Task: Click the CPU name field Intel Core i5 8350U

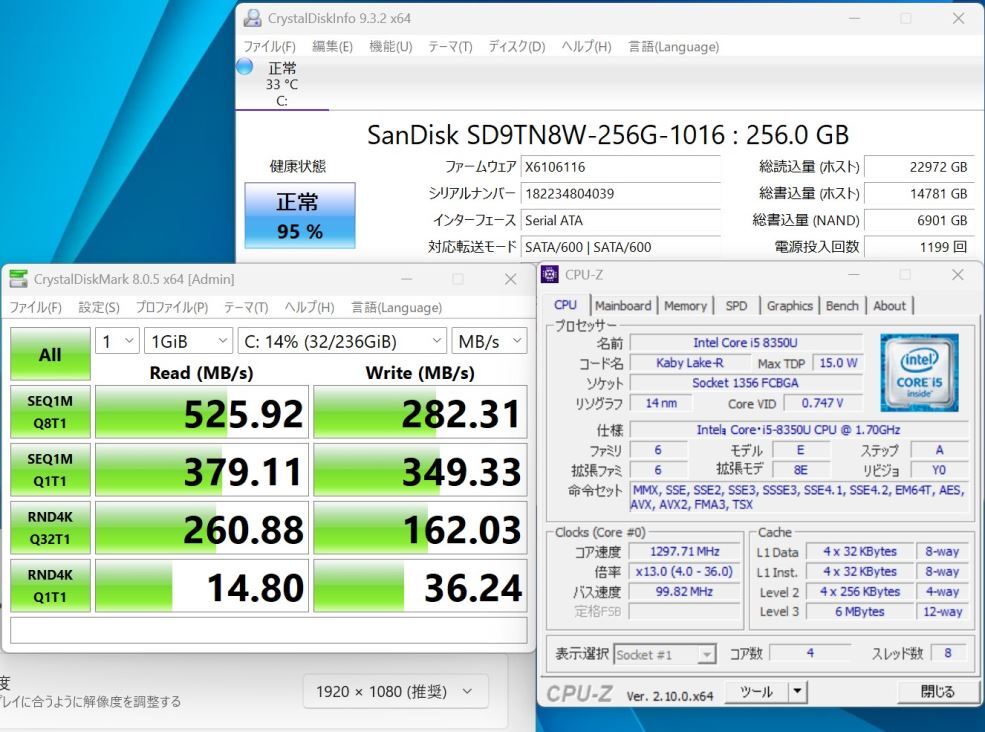Action: (746, 342)
